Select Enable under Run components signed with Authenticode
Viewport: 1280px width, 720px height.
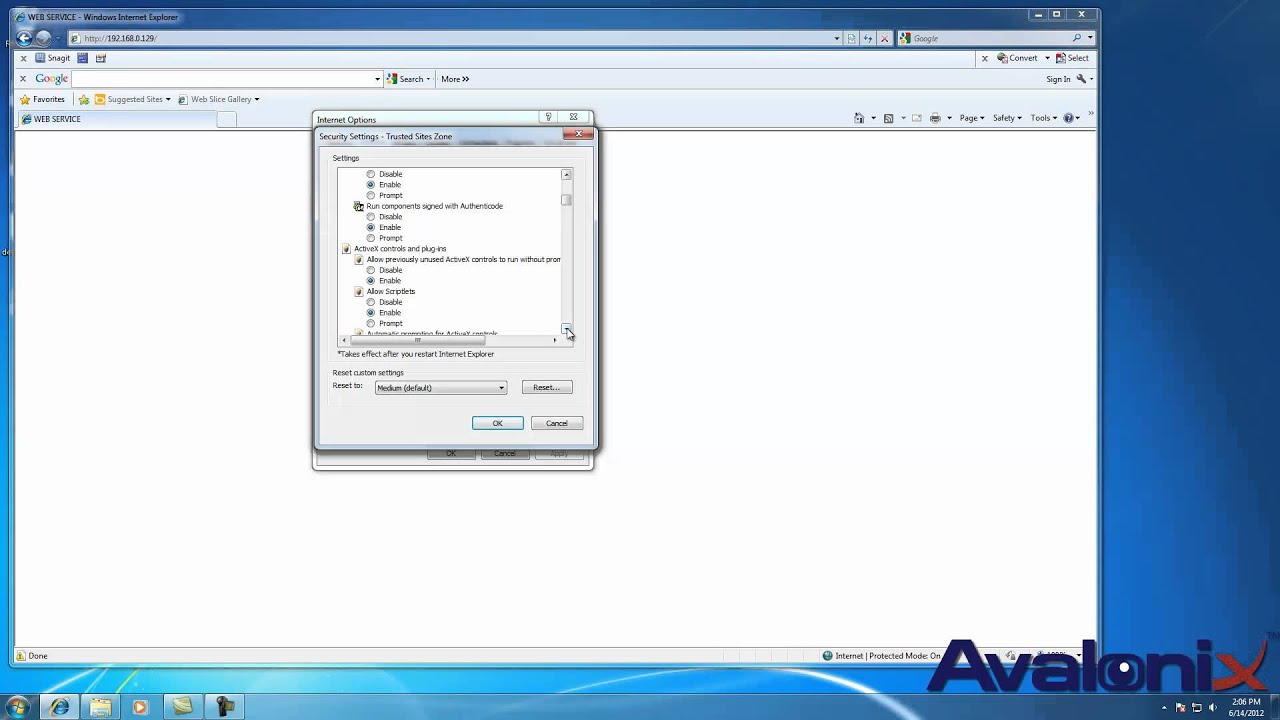pyautogui.click(x=371, y=227)
